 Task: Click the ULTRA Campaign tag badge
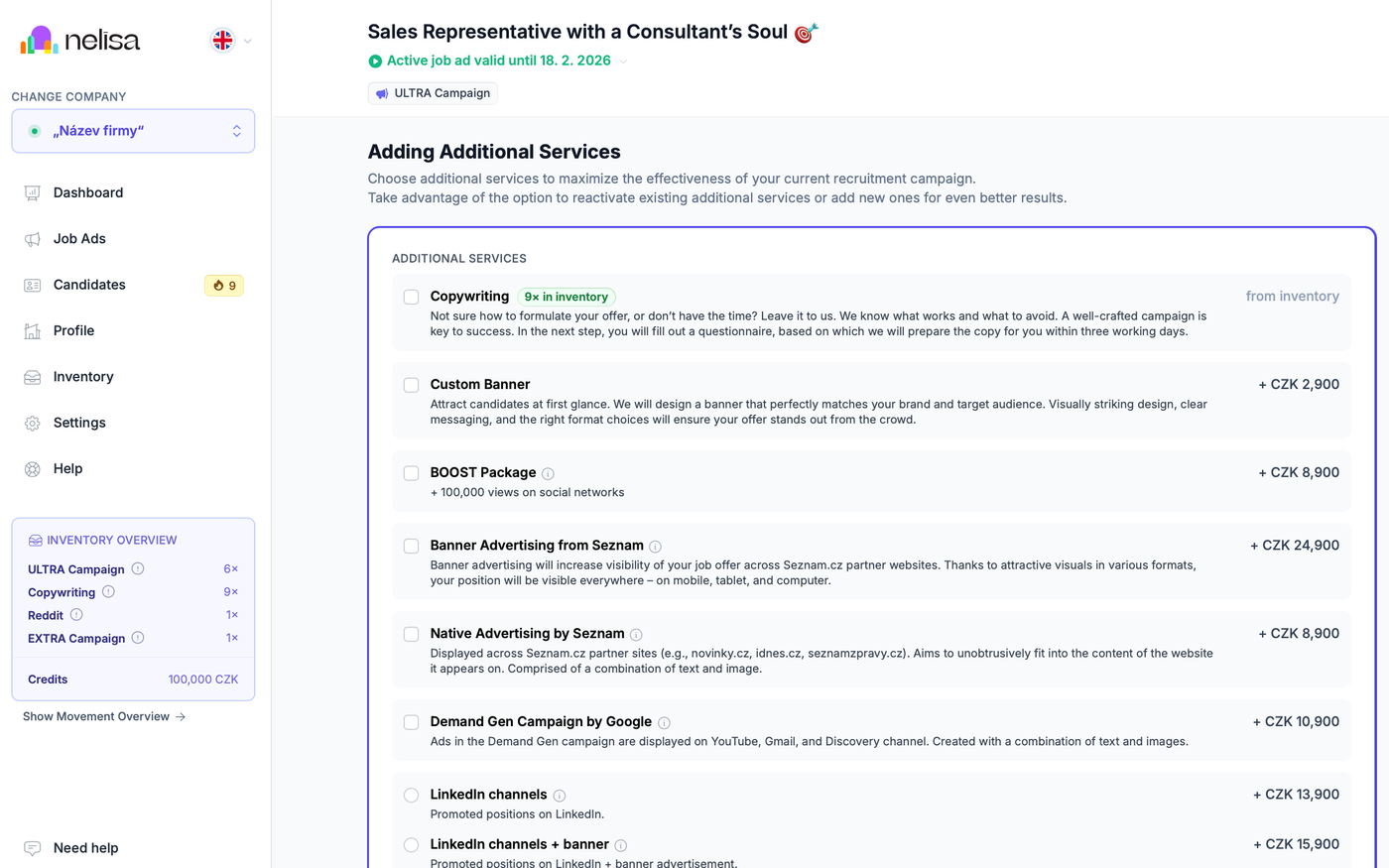click(x=433, y=93)
